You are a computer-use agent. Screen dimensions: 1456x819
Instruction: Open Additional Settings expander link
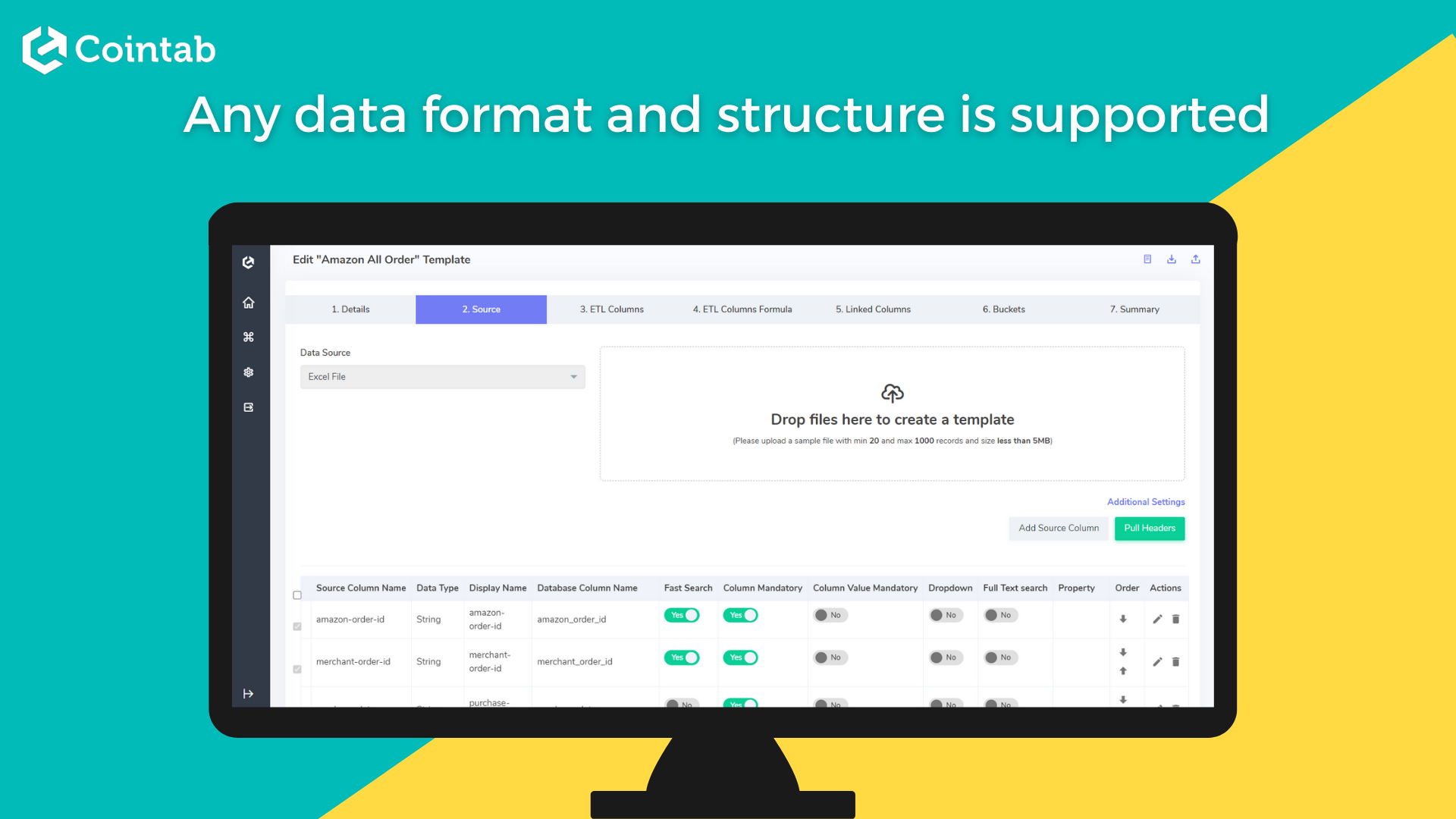pos(1145,501)
